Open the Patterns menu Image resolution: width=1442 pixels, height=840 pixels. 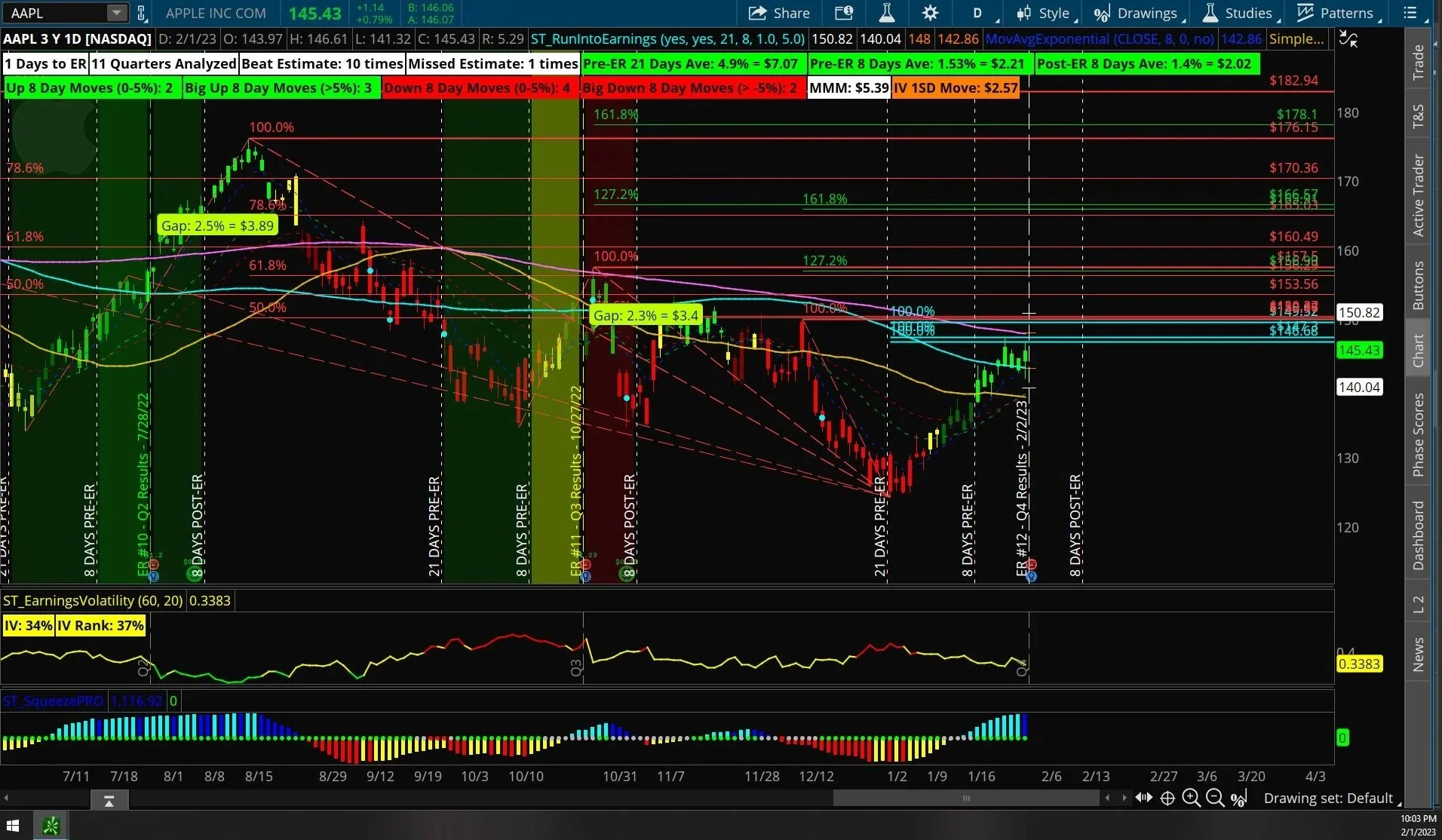point(1338,13)
